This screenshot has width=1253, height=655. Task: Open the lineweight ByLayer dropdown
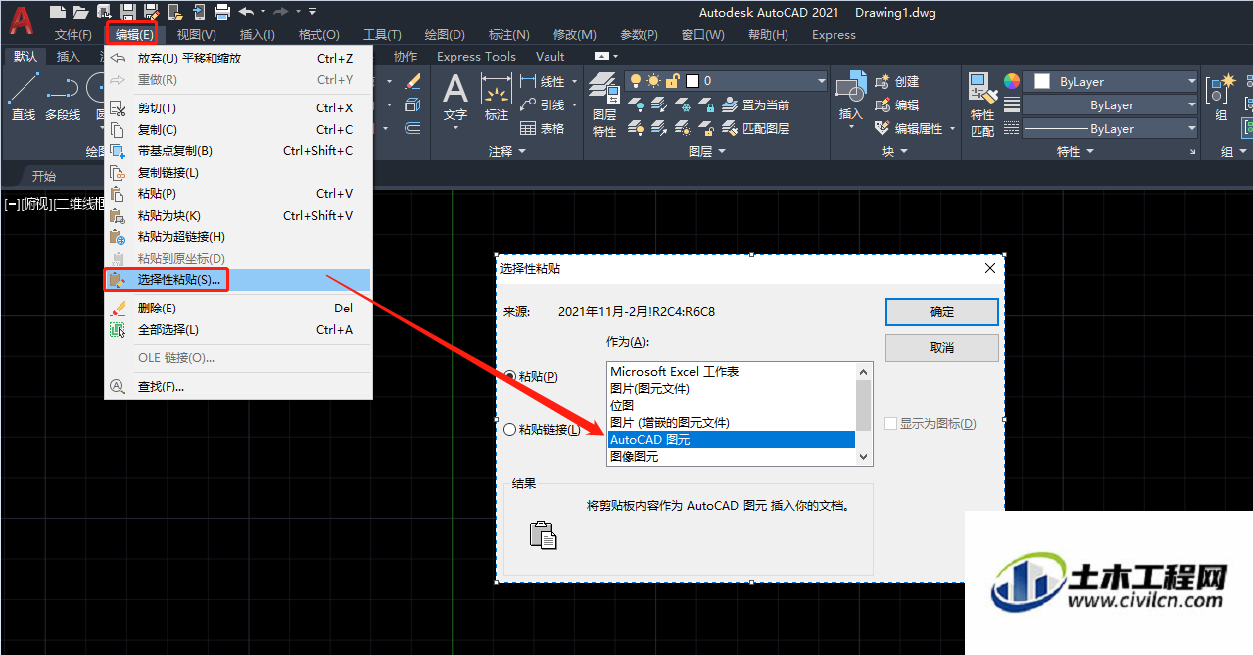tap(1111, 105)
